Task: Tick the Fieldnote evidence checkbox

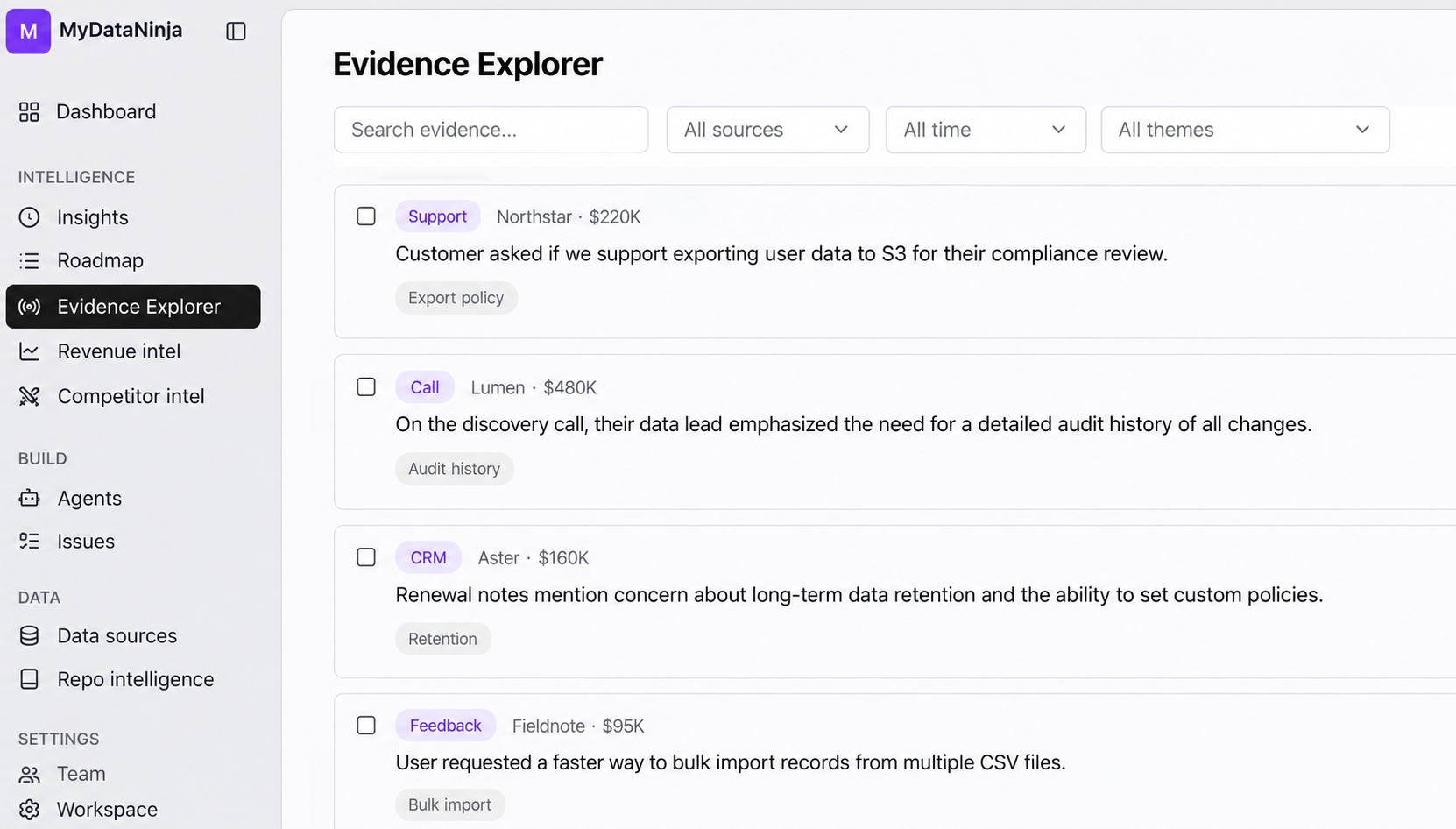Action: [x=366, y=726]
